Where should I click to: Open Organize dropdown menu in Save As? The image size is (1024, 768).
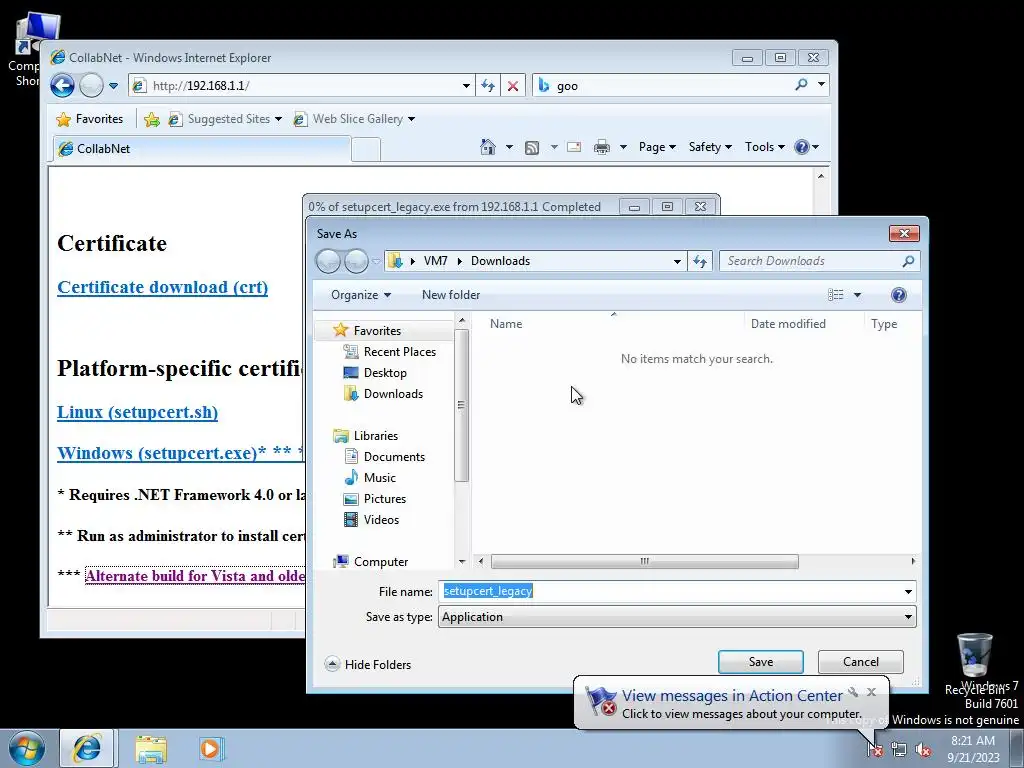click(360, 295)
